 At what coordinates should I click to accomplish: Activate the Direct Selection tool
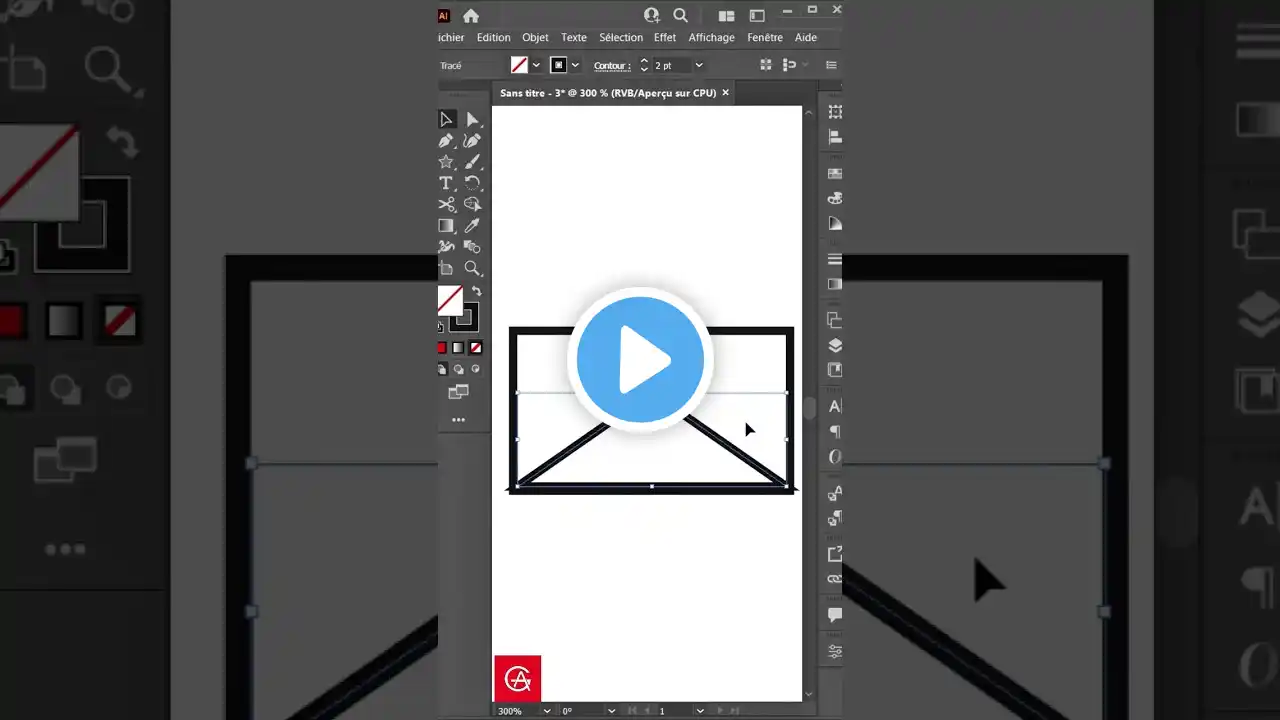pyautogui.click(x=472, y=119)
